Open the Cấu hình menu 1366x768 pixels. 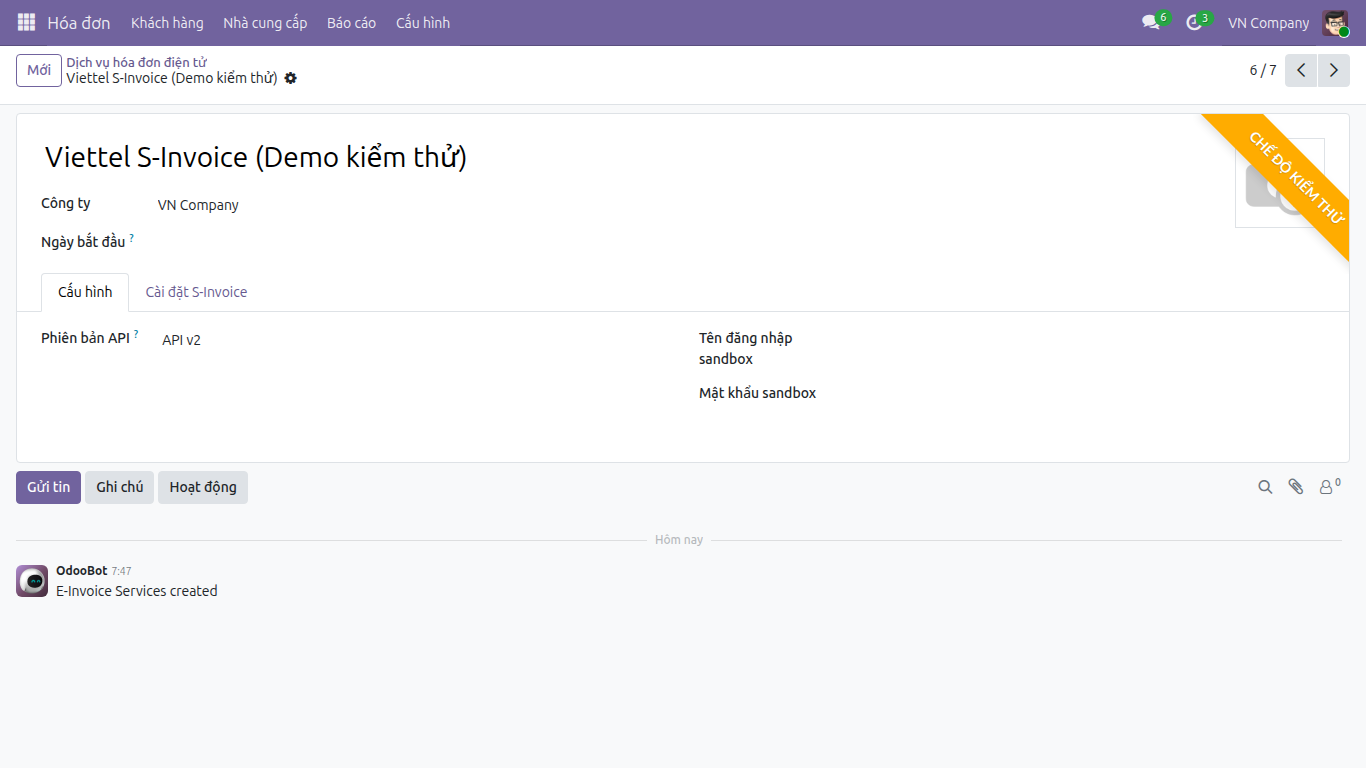pos(423,22)
